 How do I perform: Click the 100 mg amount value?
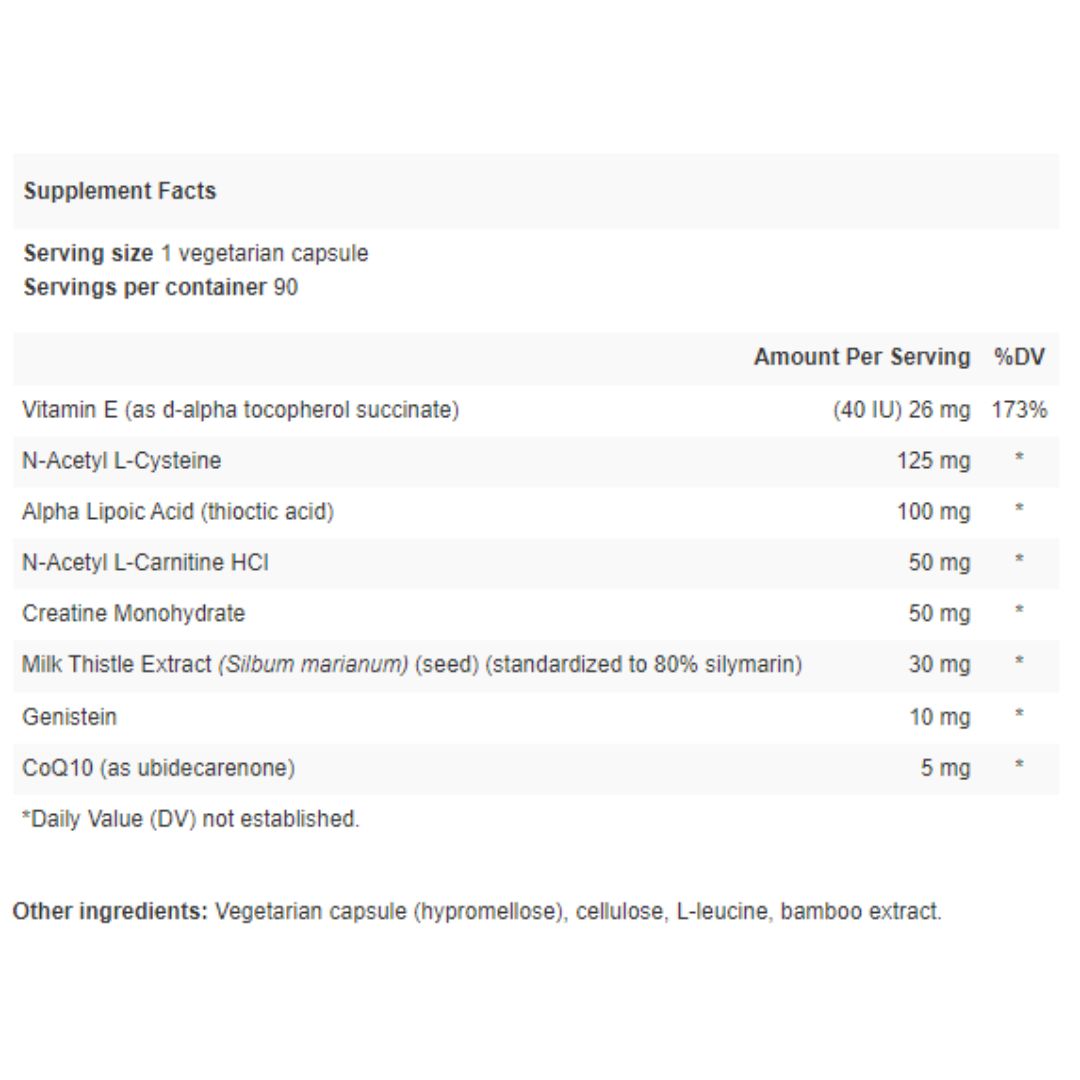[933, 512]
